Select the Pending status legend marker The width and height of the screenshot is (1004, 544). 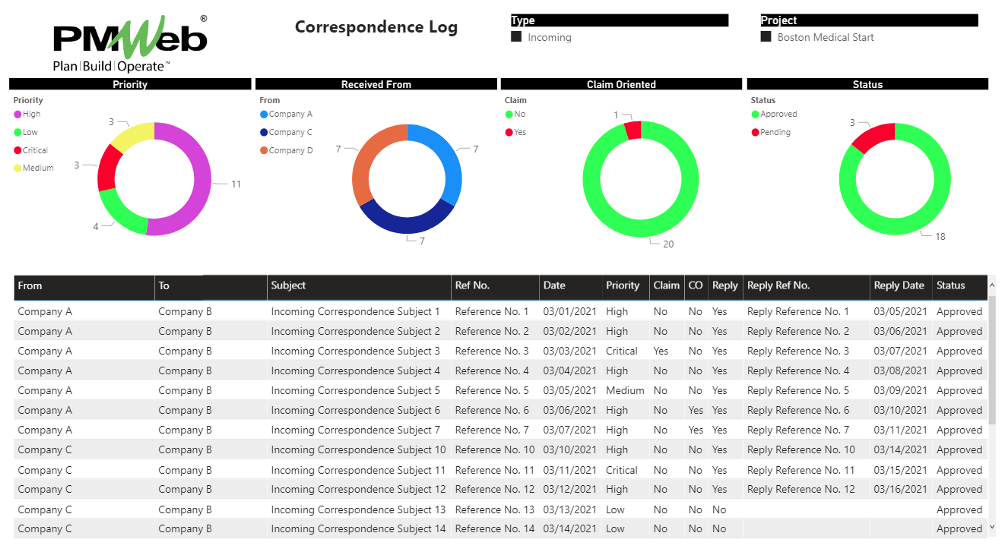(x=755, y=132)
